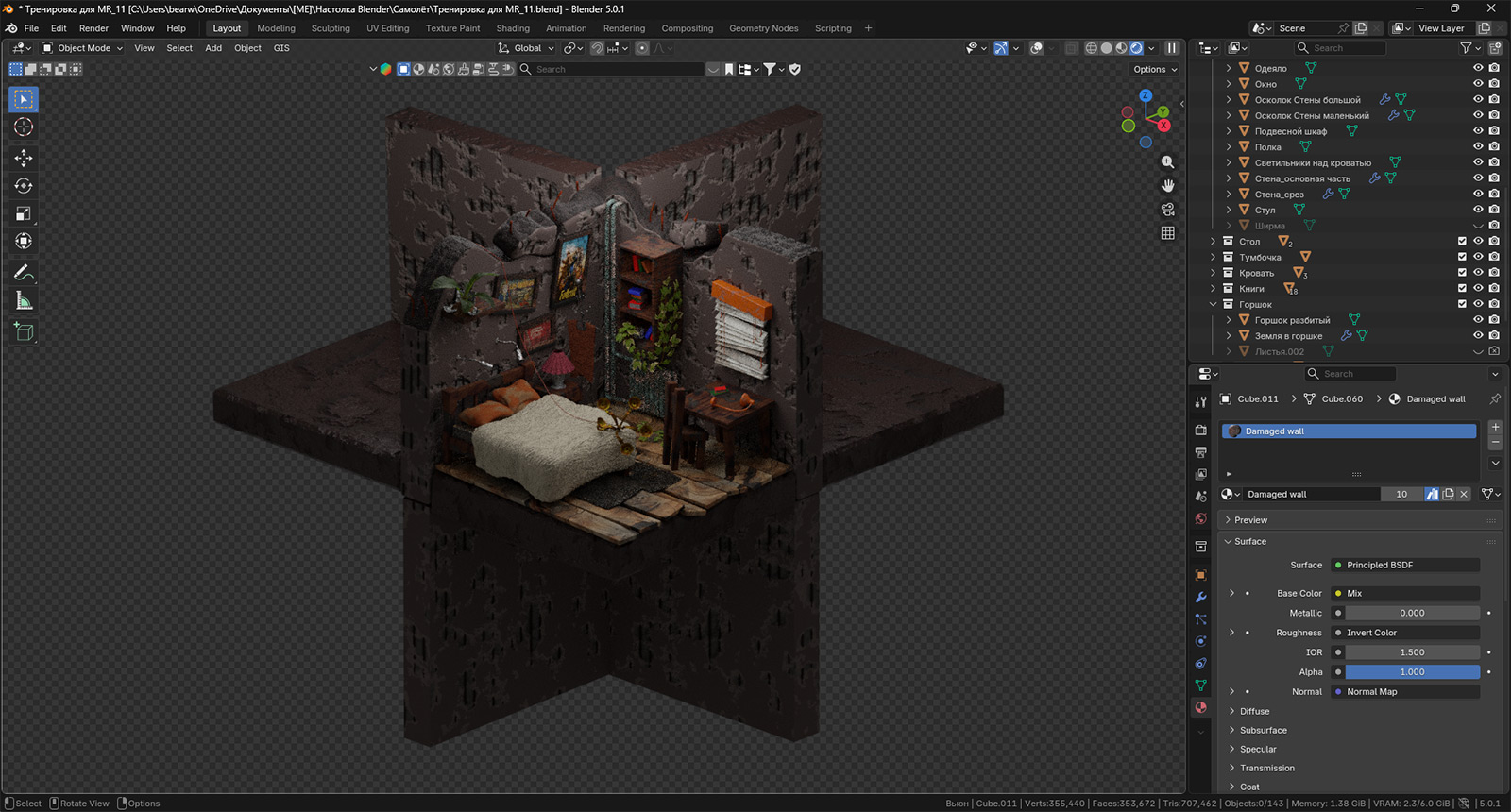Screen dimensions: 1511x812
Task: Select the Scale tool
Action: pos(24,214)
